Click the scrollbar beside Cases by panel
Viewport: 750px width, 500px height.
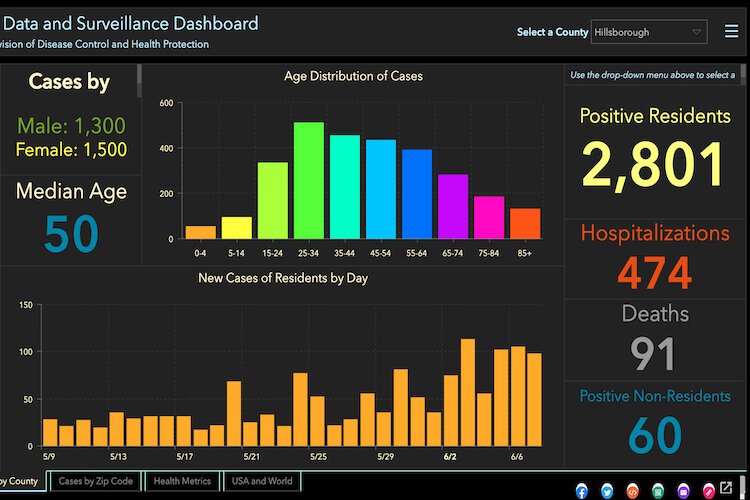point(139,80)
